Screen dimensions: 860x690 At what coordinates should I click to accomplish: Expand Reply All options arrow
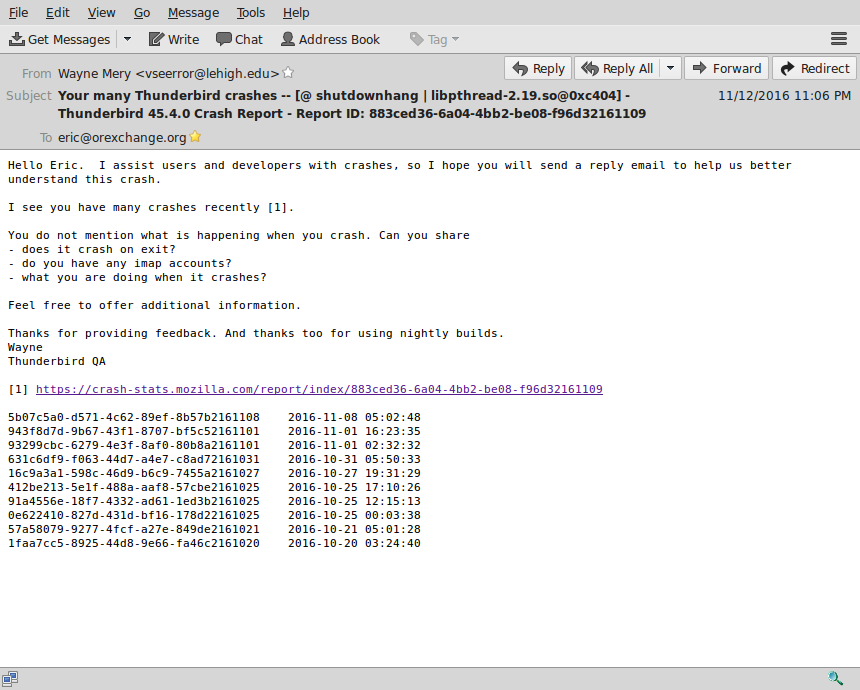tap(670, 69)
